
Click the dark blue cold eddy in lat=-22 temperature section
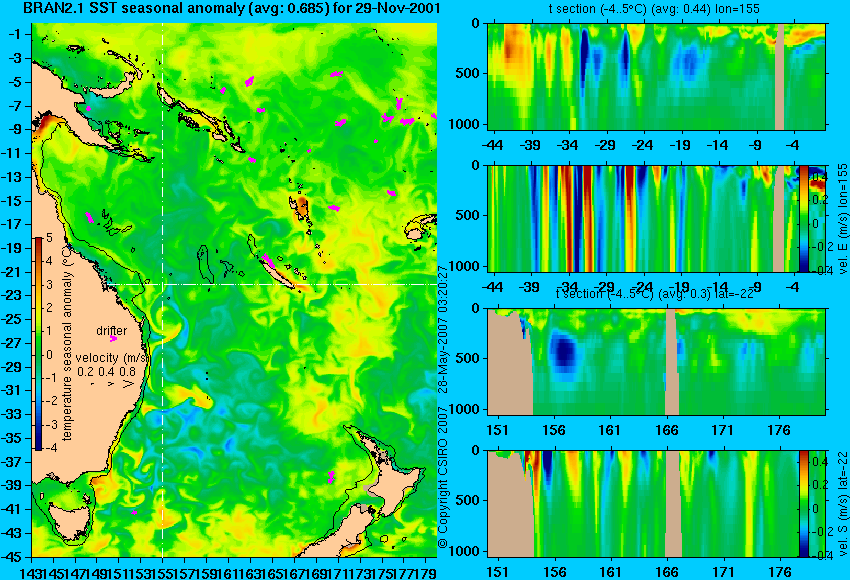pyautogui.click(x=564, y=351)
